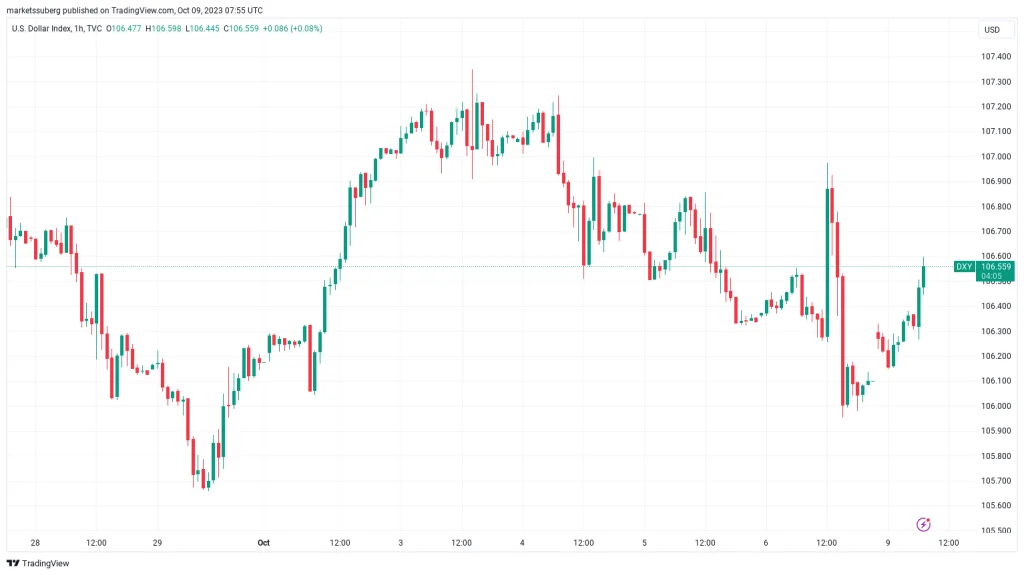Click the TradingView logo at bottom left
Image resolution: width=1024 pixels, height=575 pixels.
(38, 563)
